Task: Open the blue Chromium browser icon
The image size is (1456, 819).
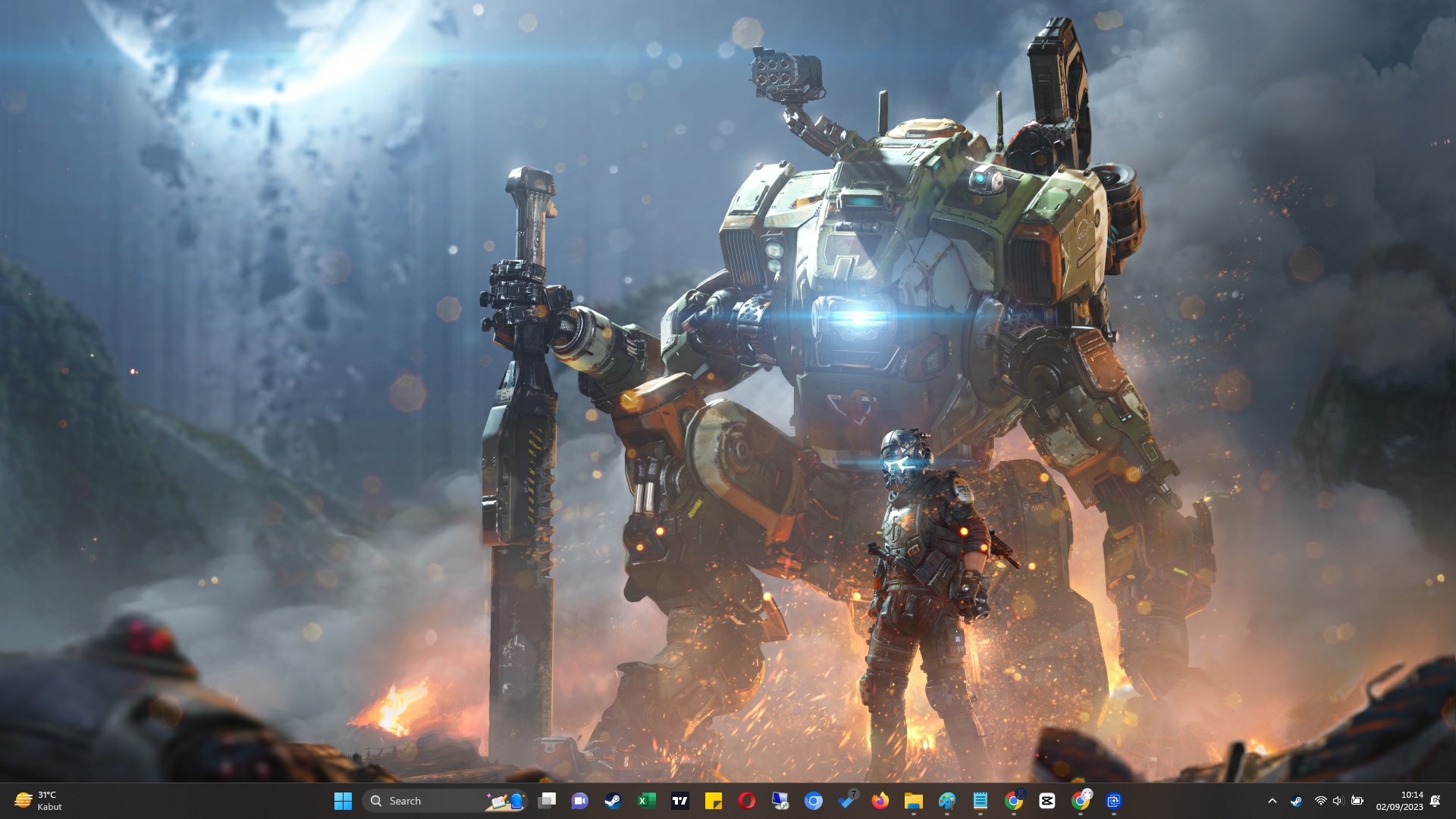Action: coord(814,801)
